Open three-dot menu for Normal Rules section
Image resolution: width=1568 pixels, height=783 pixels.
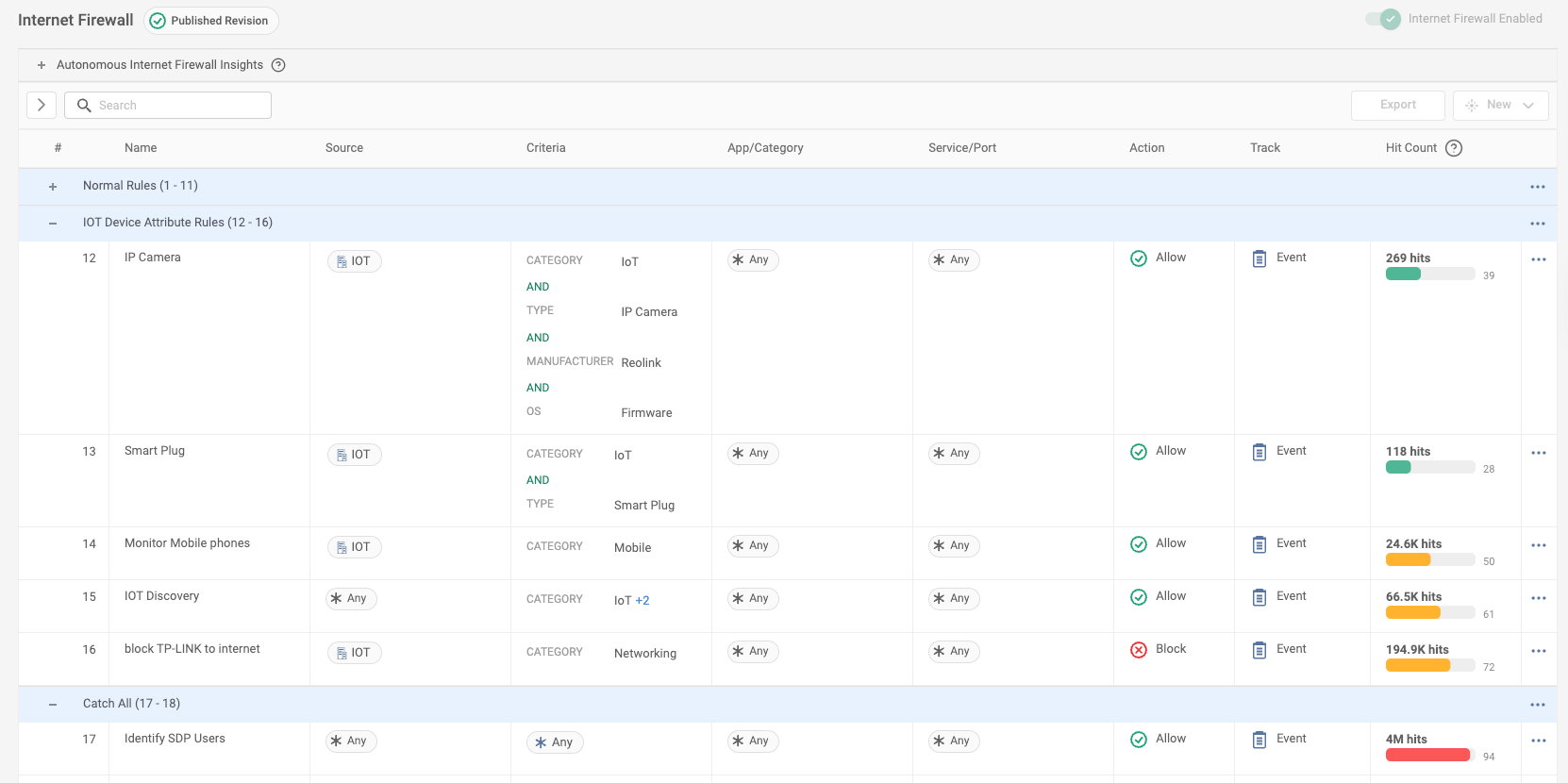(1538, 187)
